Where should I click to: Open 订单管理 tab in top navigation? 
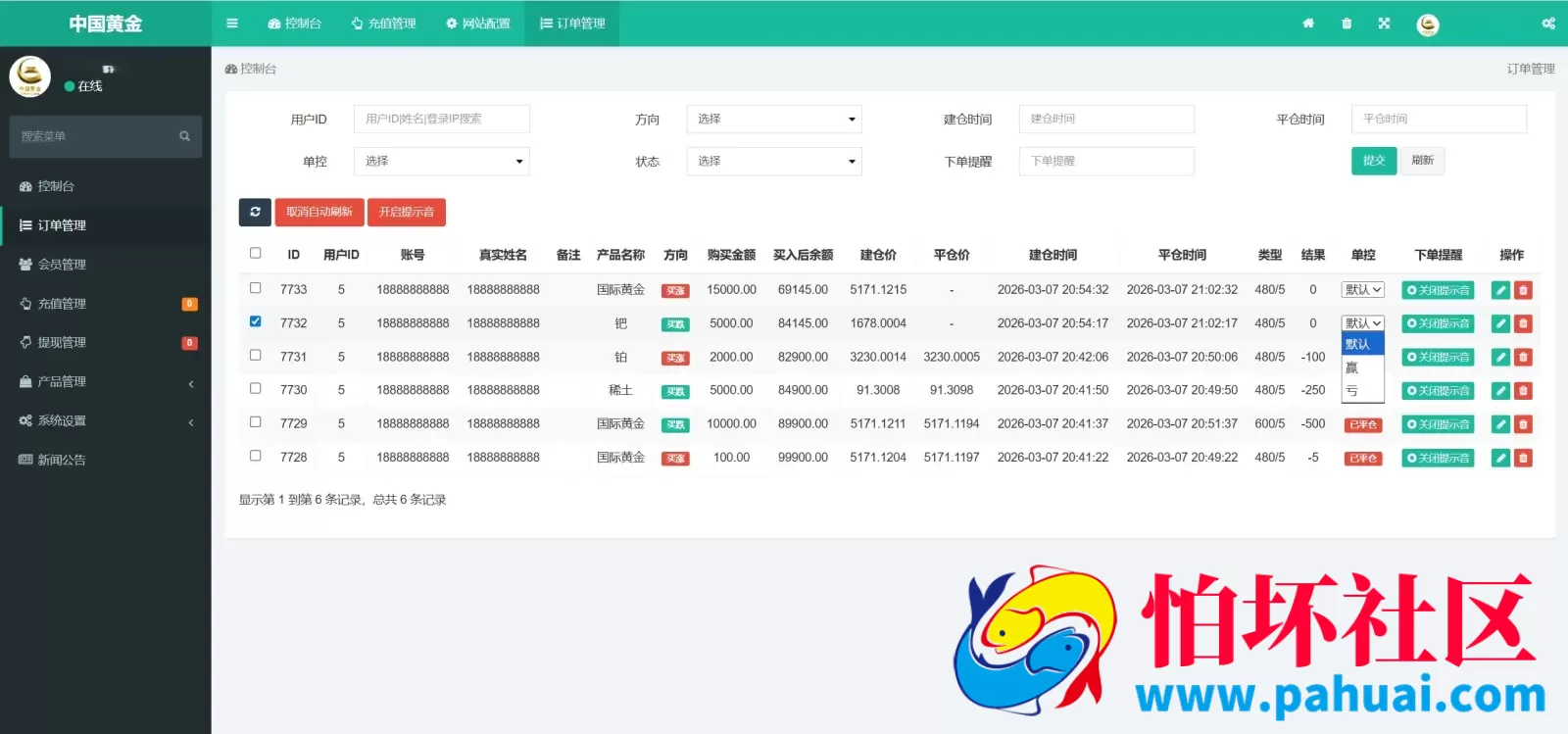572,23
